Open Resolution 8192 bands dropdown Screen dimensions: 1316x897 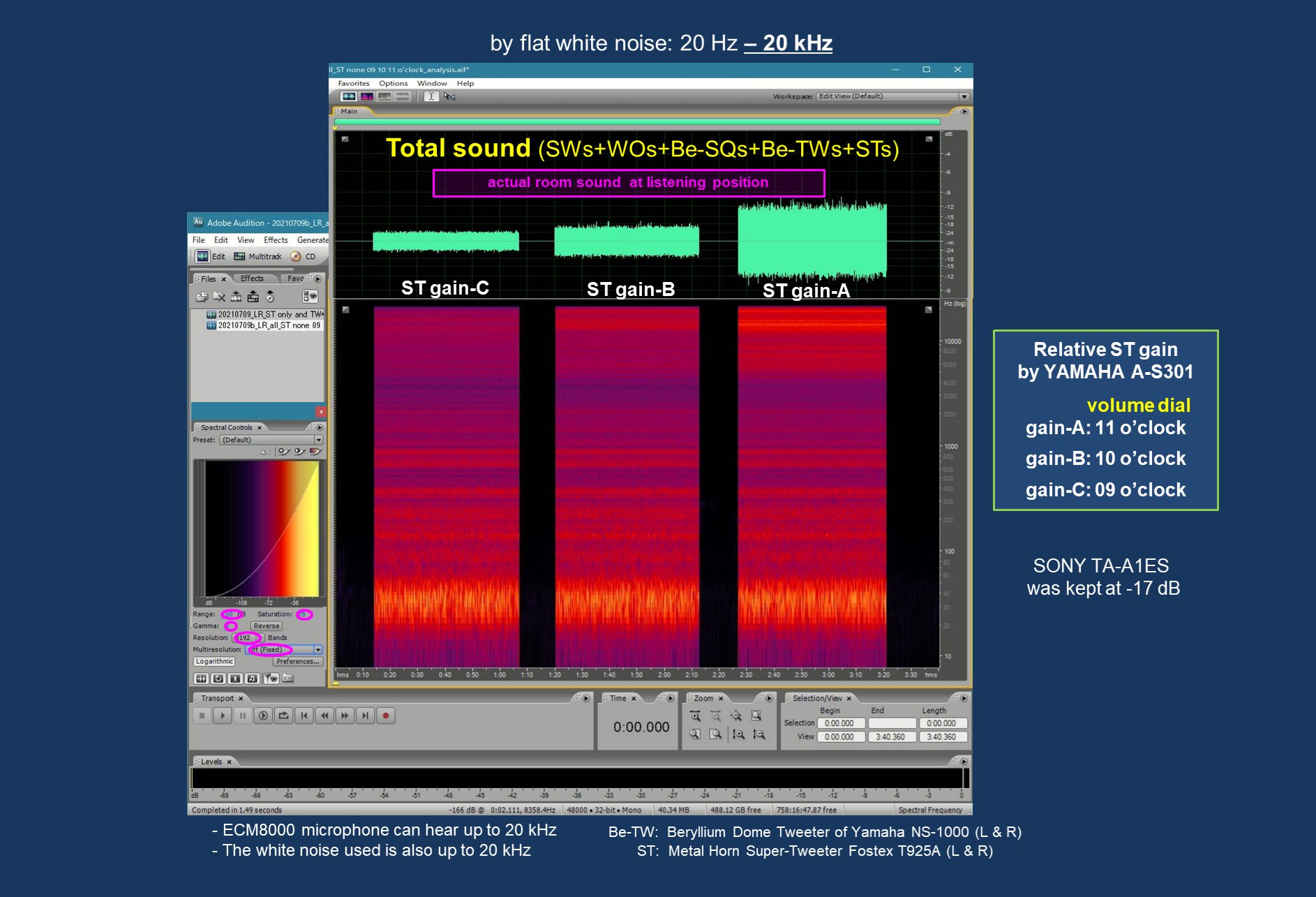248,637
